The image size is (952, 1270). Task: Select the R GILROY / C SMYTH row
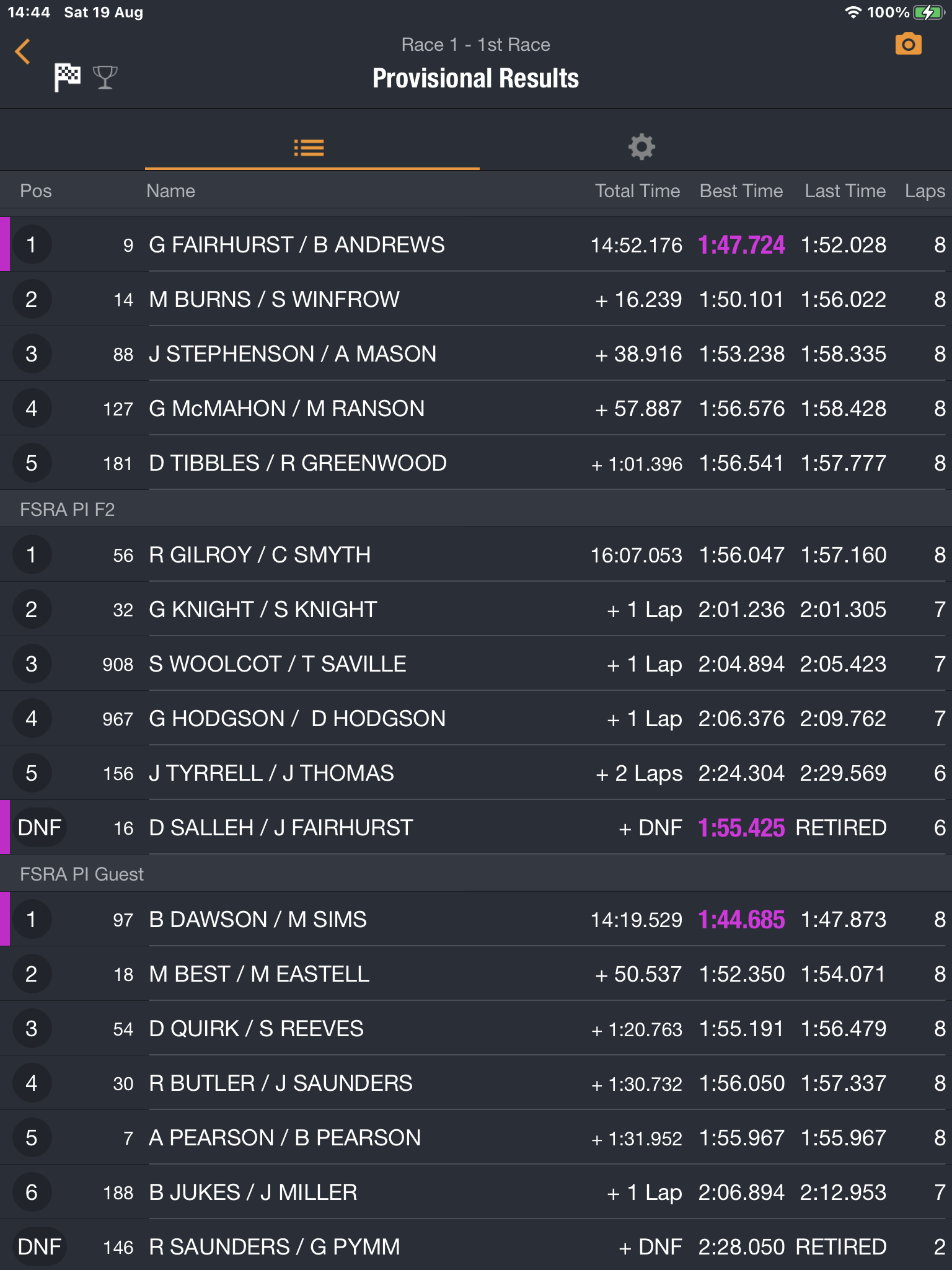pyautogui.click(x=260, y=555)
